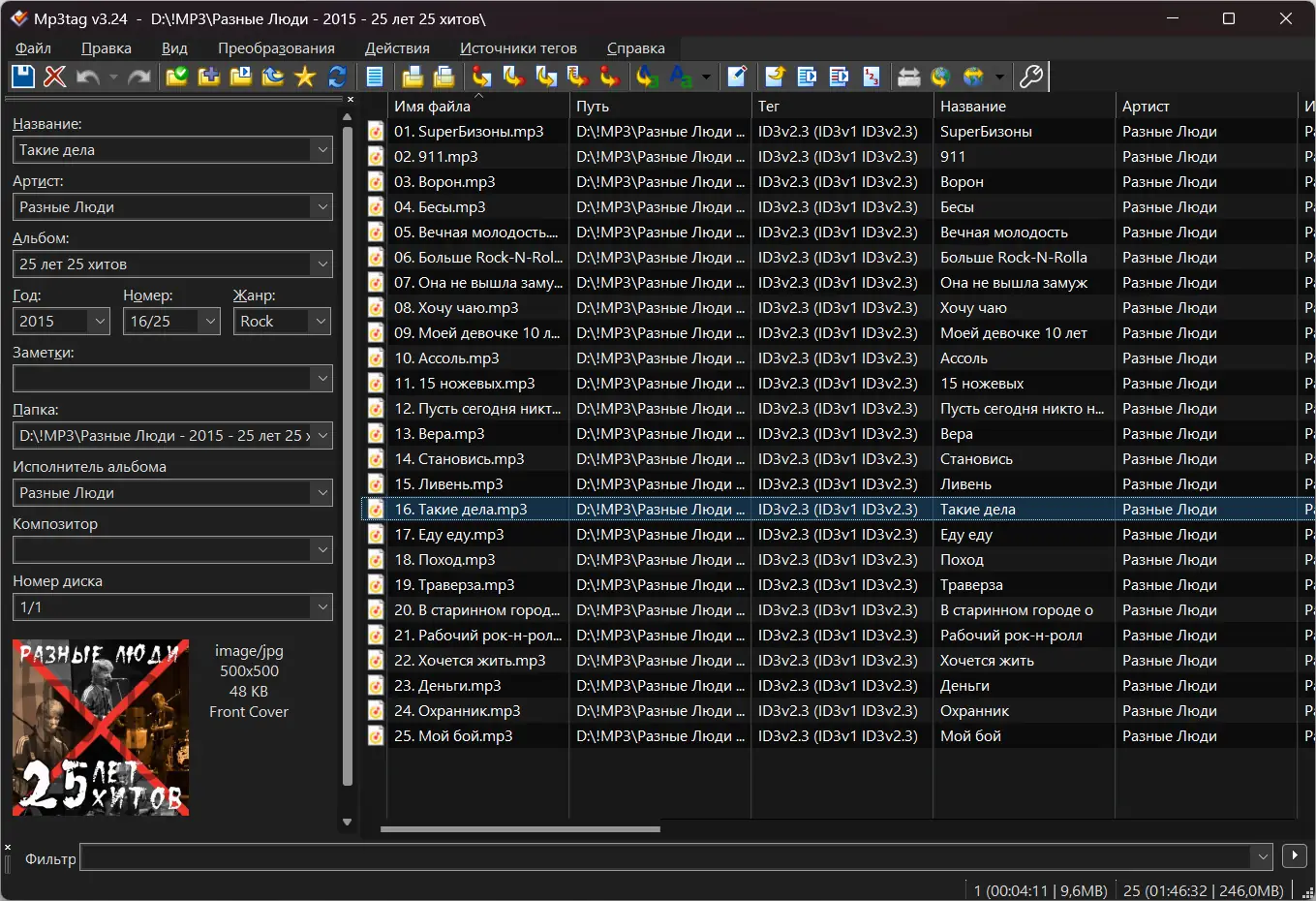The image size is (1316, 901).
Task: Save tags with the floppy disk icon
Action: pos(23,77)
